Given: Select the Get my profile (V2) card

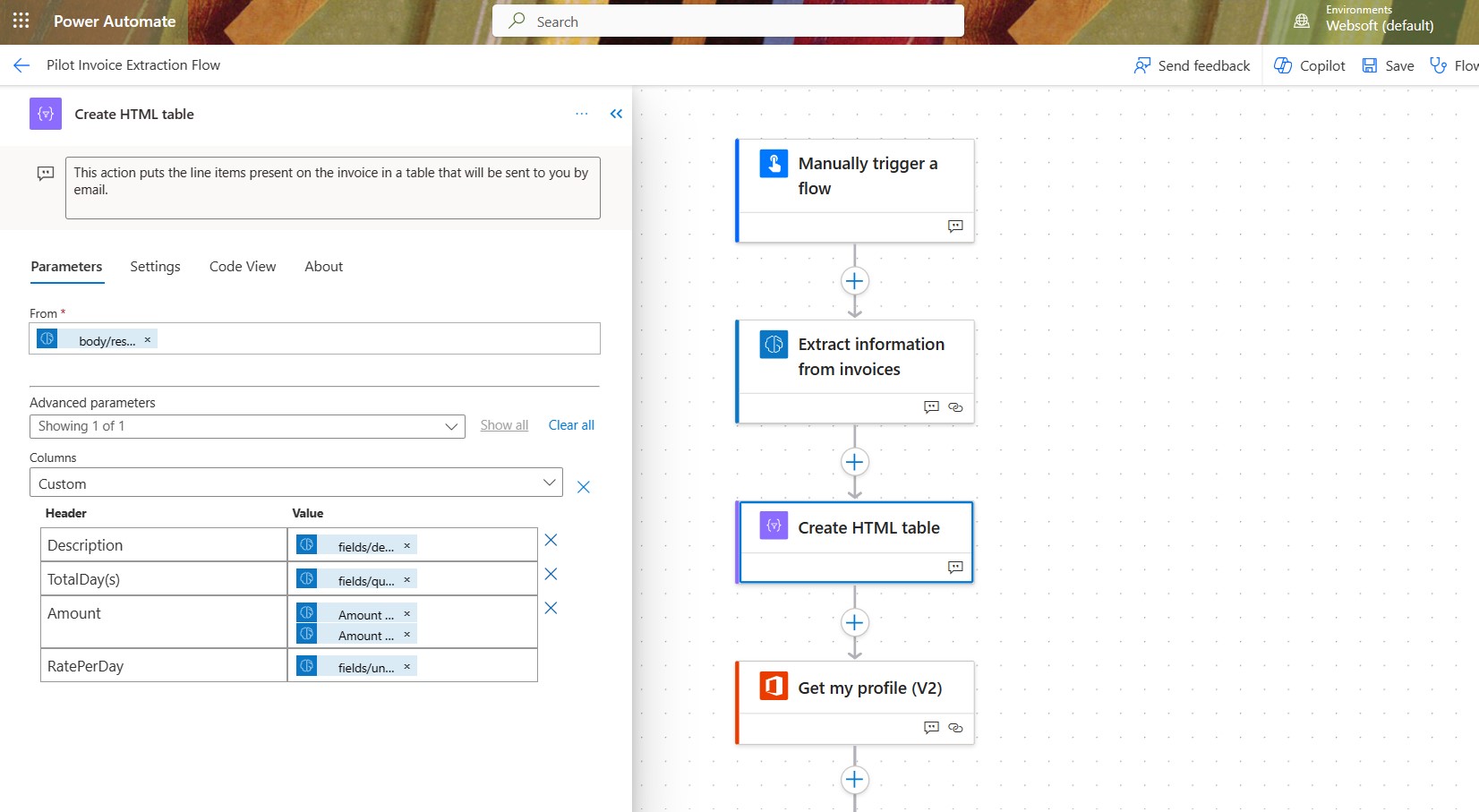Looking at the screenshot, I should tap(855, 703).
